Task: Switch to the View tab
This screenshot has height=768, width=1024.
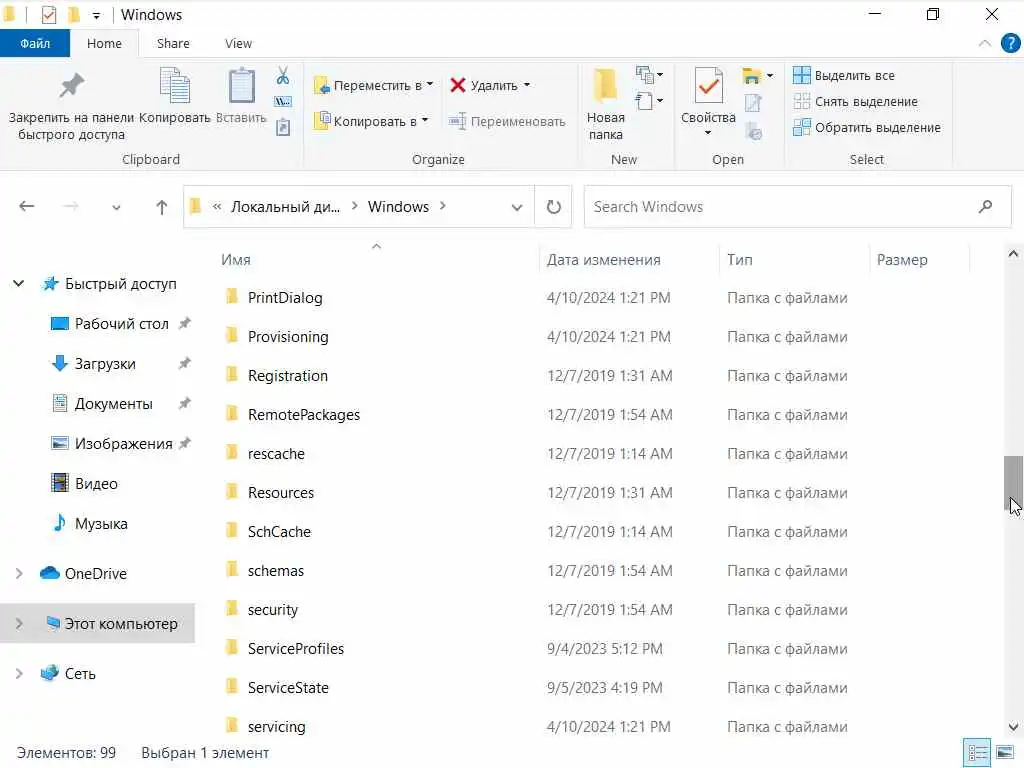Action: click(238, 44)
